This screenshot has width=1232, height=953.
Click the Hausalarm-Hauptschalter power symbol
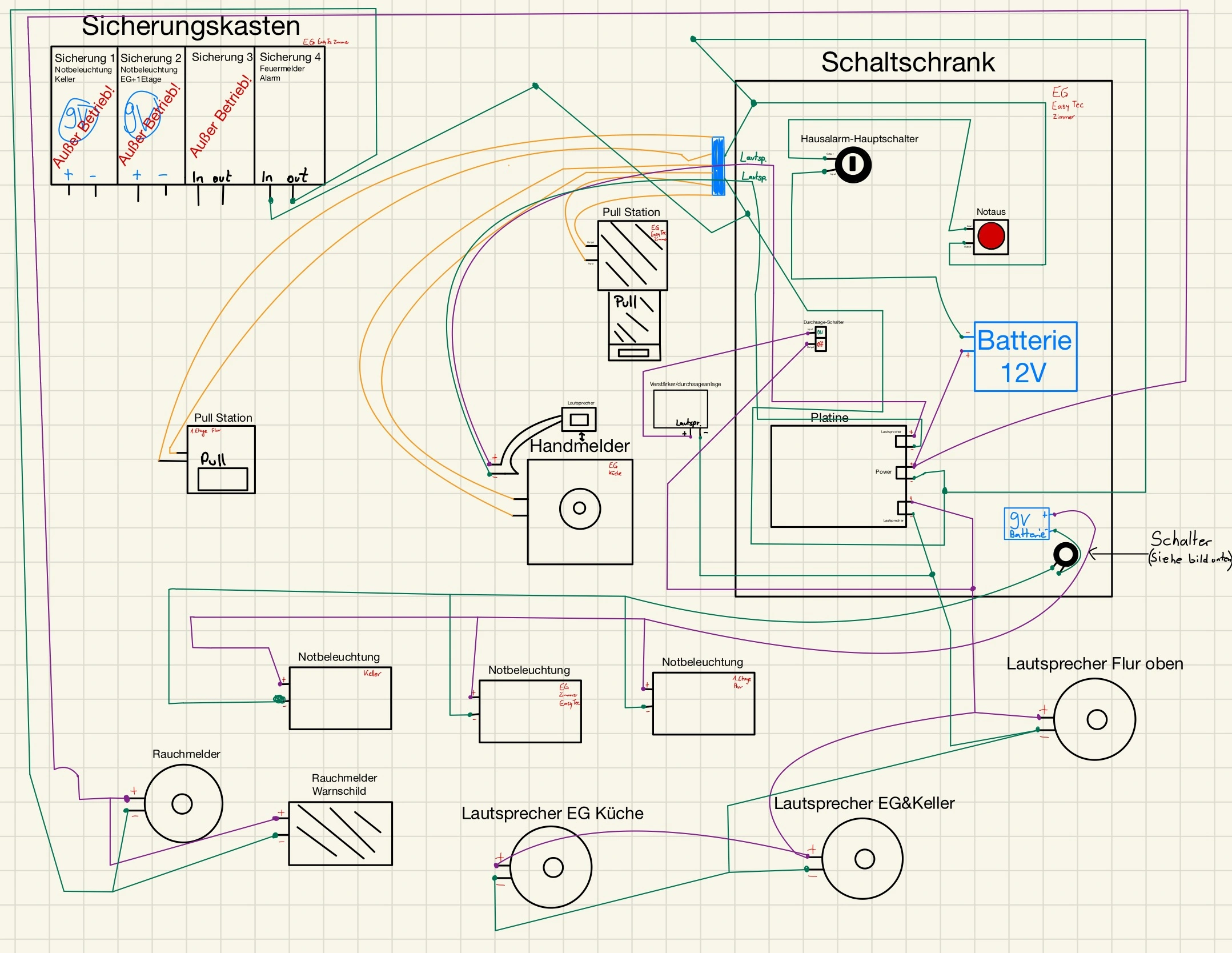[x=853, y=165]
